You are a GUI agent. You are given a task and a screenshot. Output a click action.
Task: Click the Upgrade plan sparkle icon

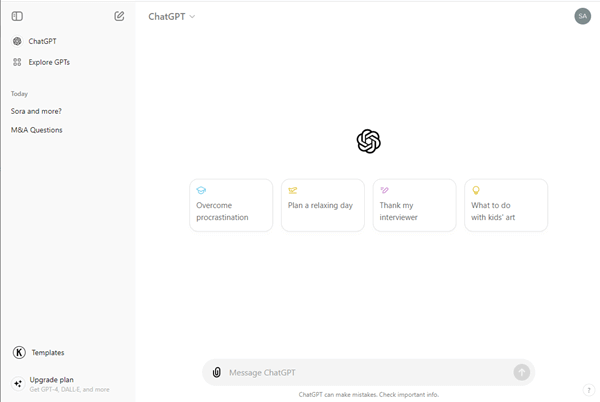pyautogui.click(x=18, y=384)
